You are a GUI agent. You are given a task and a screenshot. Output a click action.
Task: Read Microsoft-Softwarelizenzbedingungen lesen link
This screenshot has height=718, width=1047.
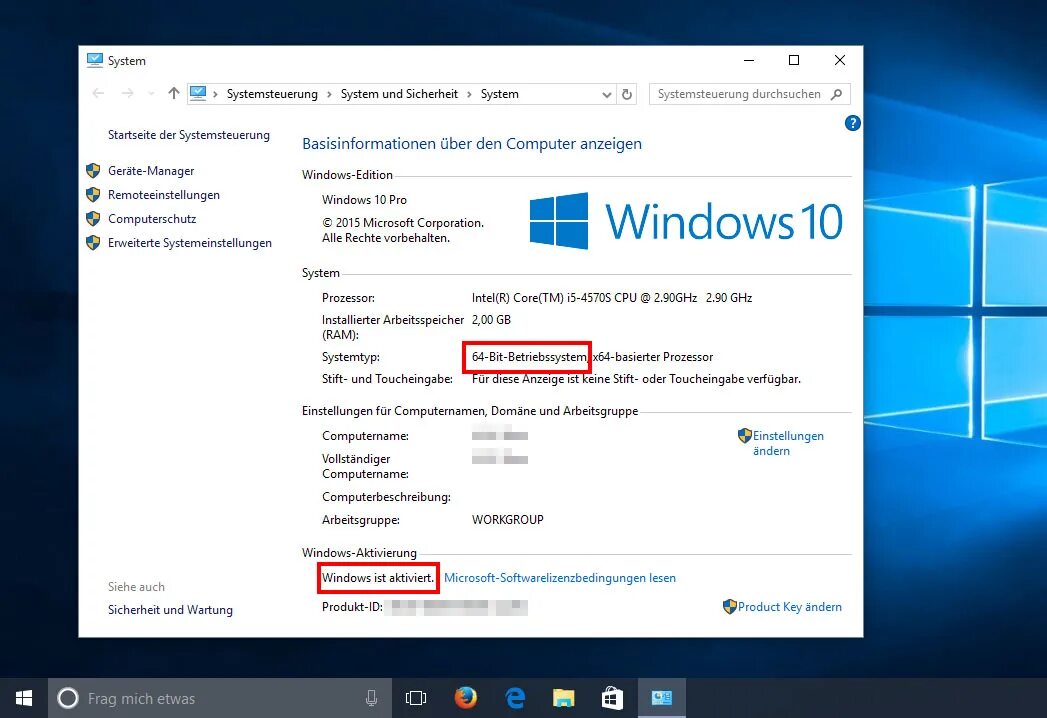(560, 578)
